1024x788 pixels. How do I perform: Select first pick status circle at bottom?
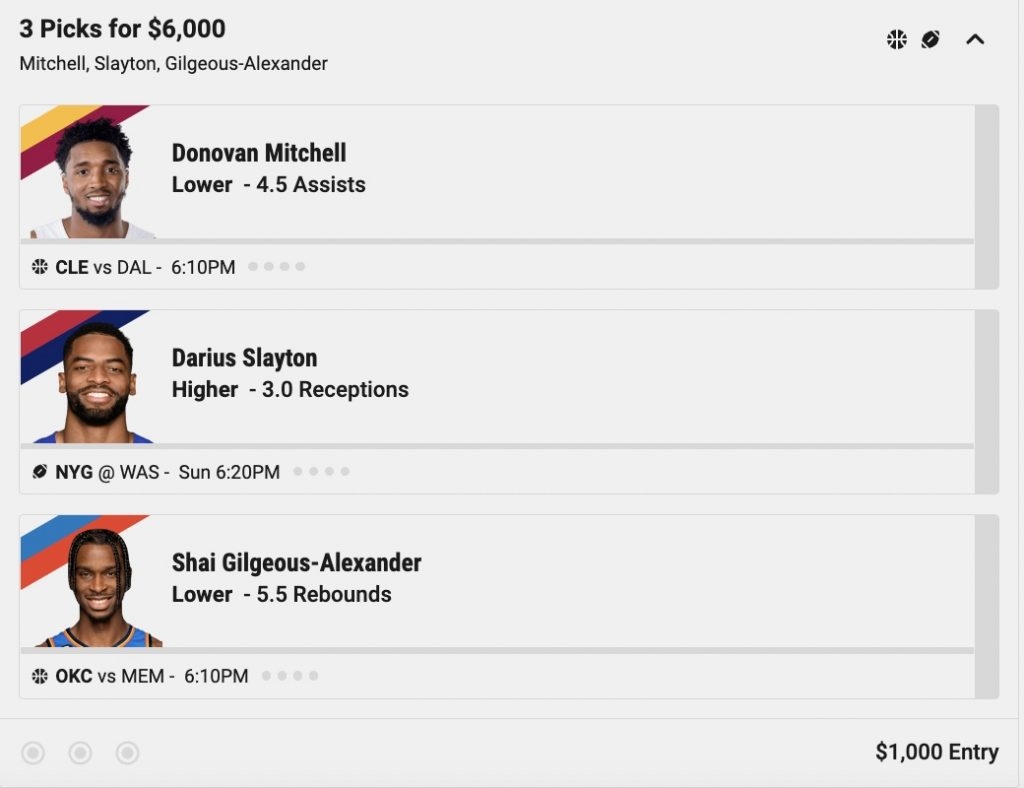33,753
